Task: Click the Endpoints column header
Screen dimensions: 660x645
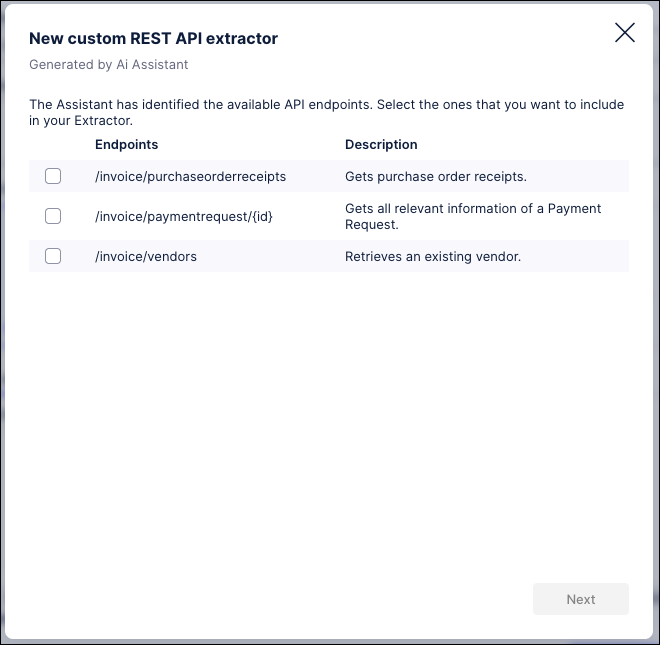Action: tap(127, 145)
